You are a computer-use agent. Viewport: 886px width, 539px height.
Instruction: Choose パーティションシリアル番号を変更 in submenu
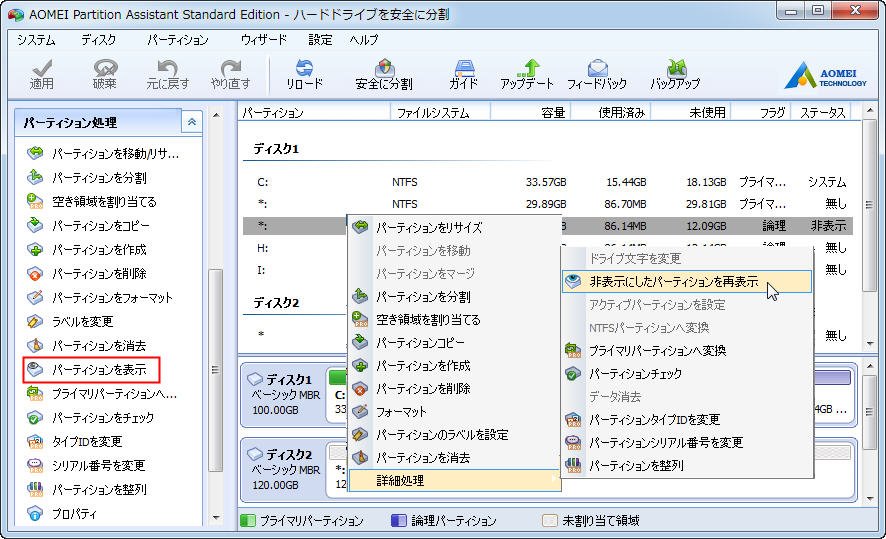point(687,442)
